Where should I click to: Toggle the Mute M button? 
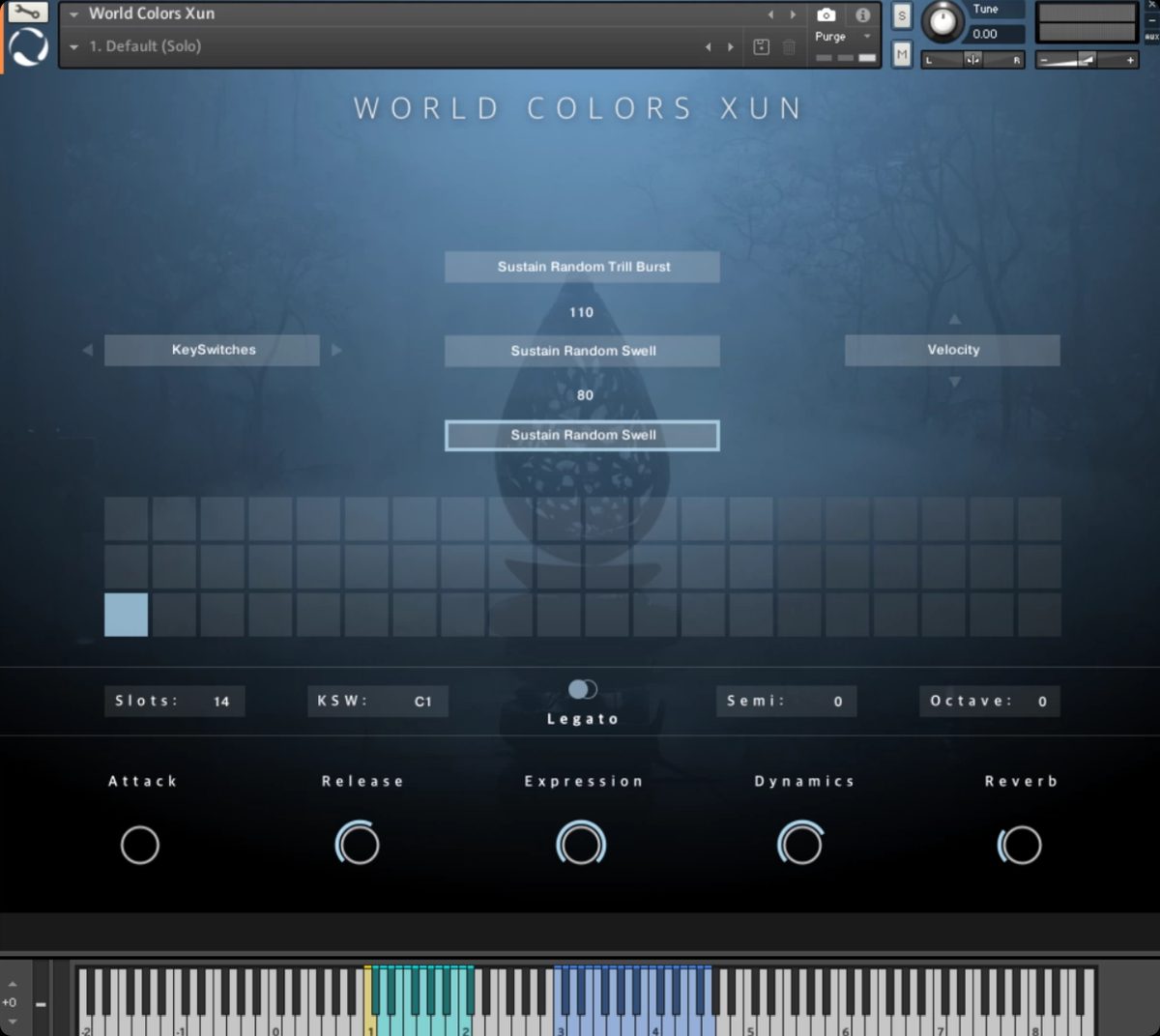[x=902, y=54]
